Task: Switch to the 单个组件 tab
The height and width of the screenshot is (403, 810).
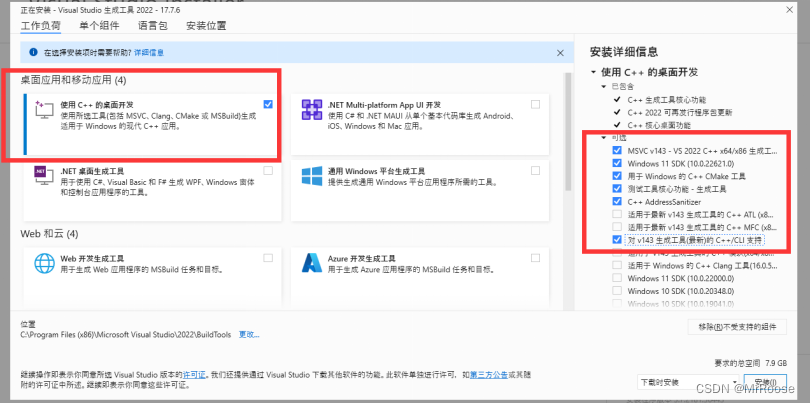Action: (x=99, y=26)
